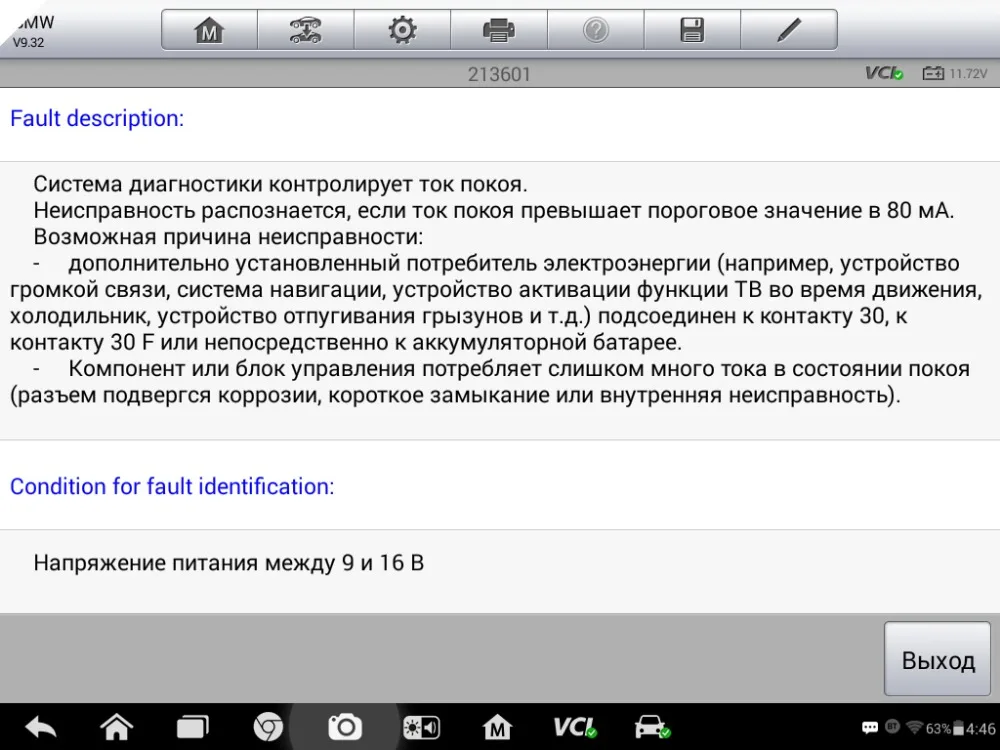Tap the battery voltage 11.72V indicator
Screen dimensions: 1000x750
(955, 73)
